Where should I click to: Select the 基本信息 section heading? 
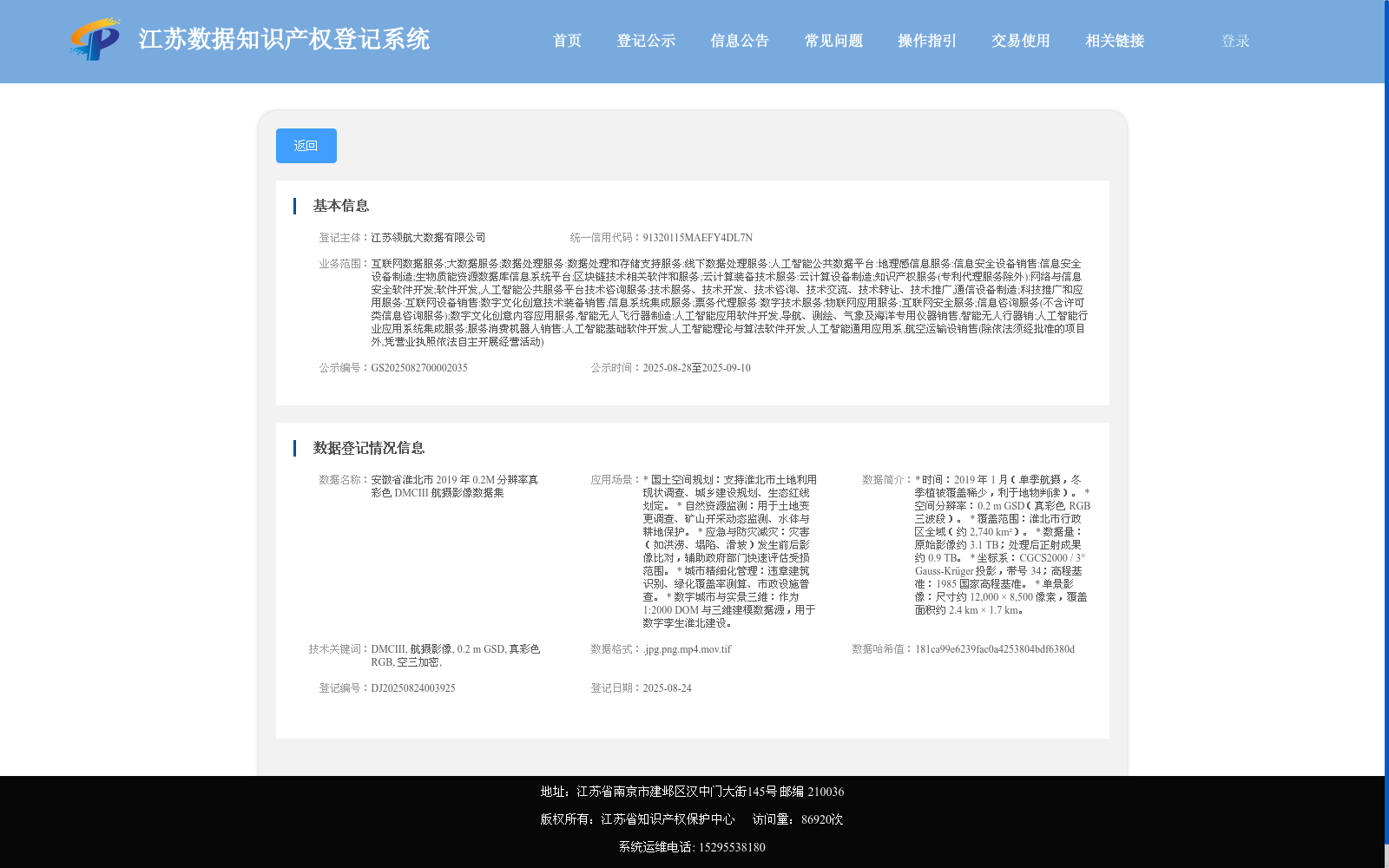click(x=341, y=206)
